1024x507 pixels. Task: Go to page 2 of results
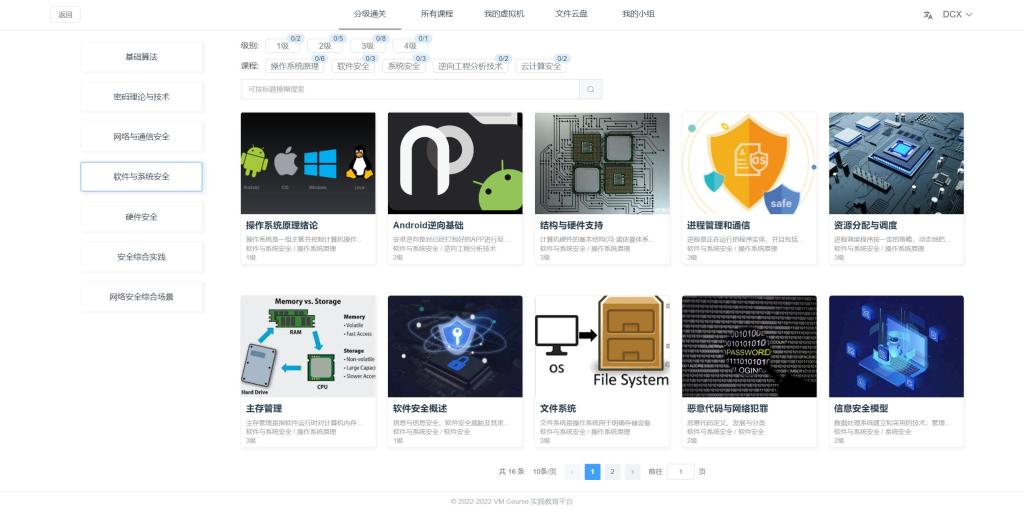(612, 472)
